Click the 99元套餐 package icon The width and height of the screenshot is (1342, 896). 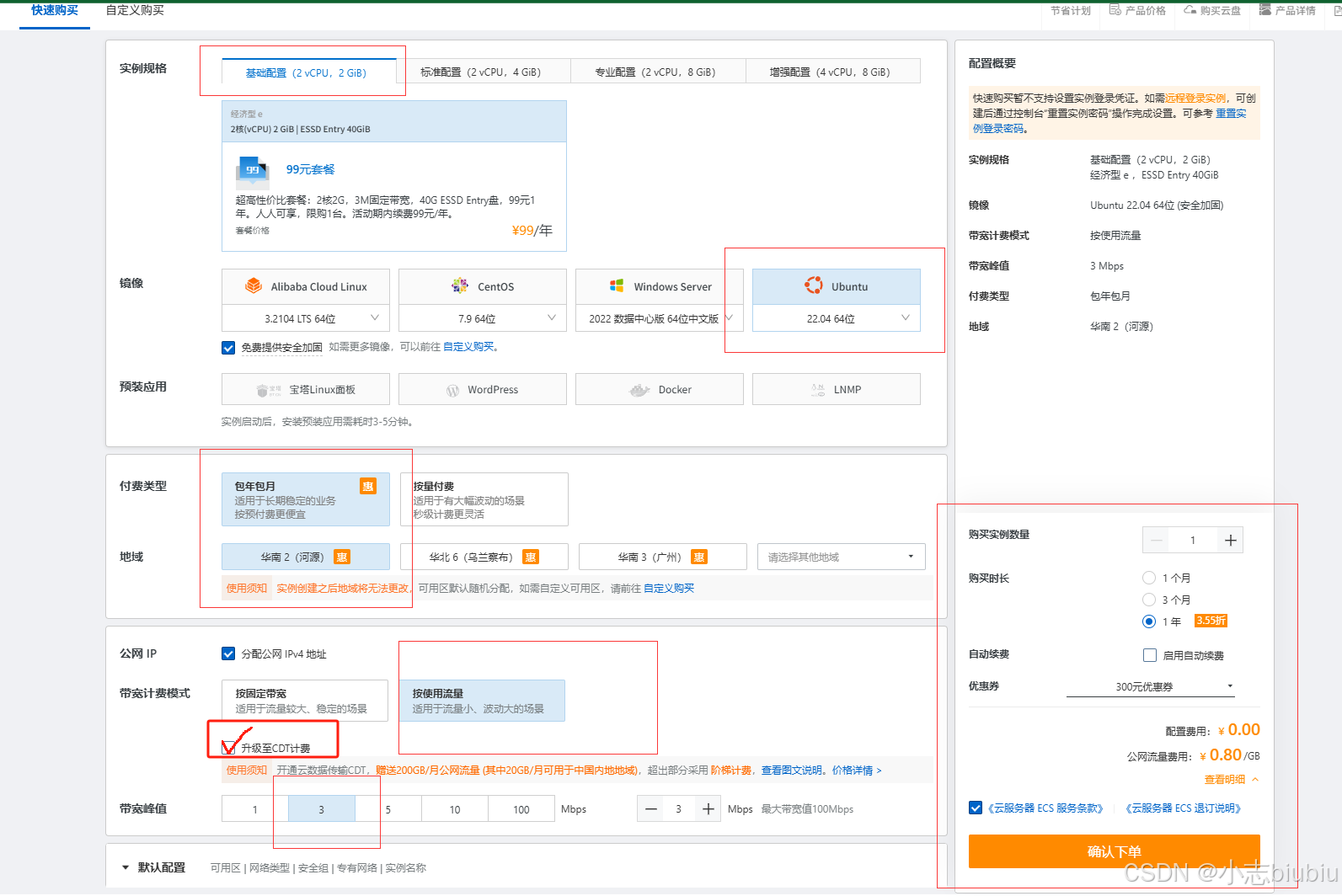tap(252, 170)
